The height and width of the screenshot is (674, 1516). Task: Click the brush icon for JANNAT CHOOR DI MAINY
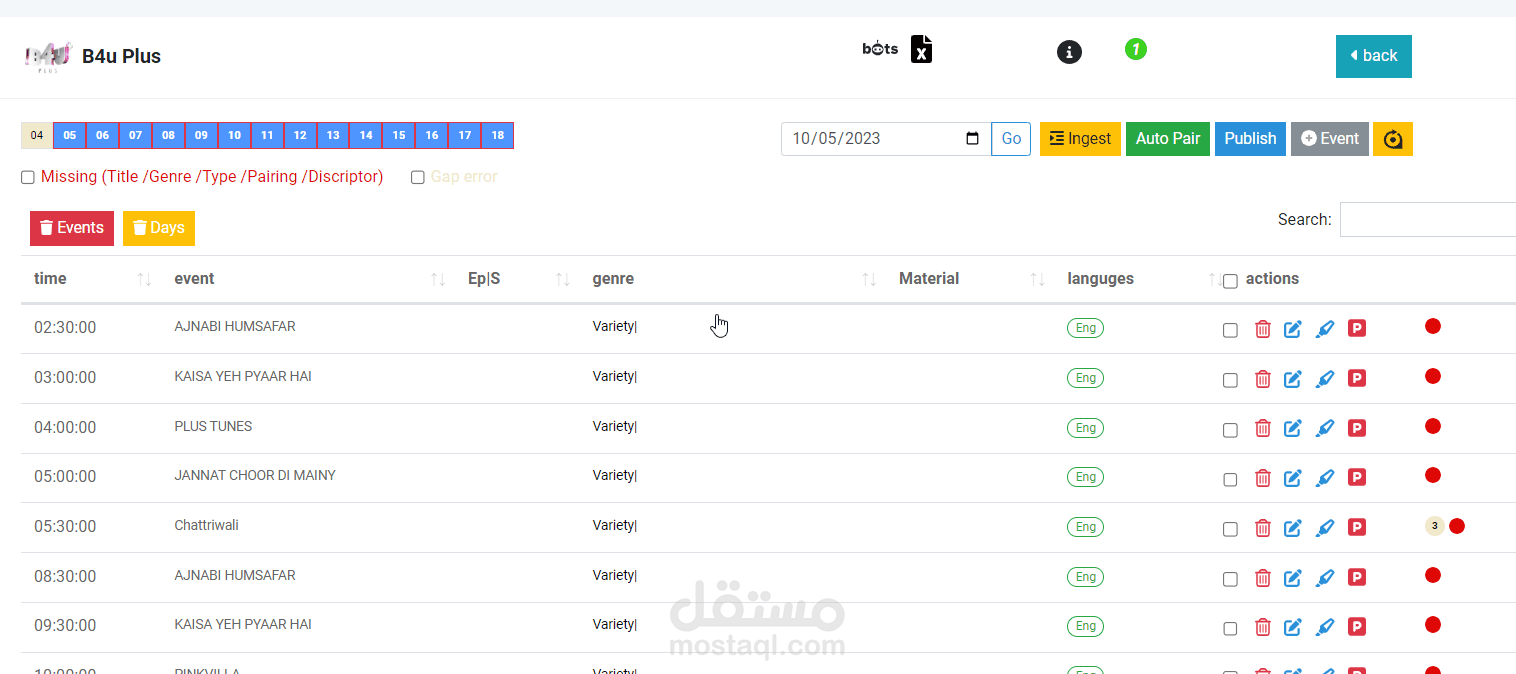coord(1325,477)
